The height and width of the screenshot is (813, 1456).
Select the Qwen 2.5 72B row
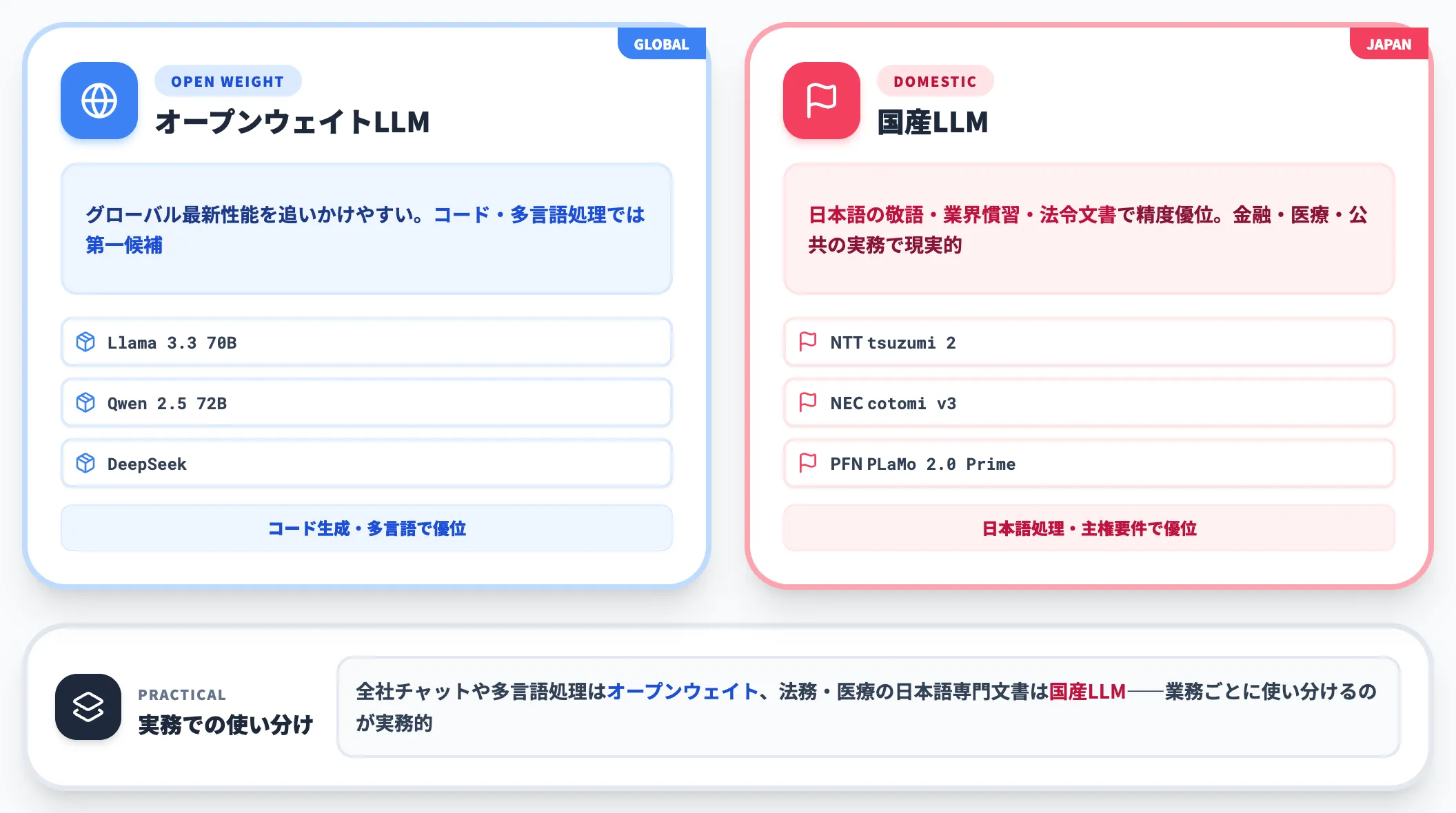click(x=367, y=402)
